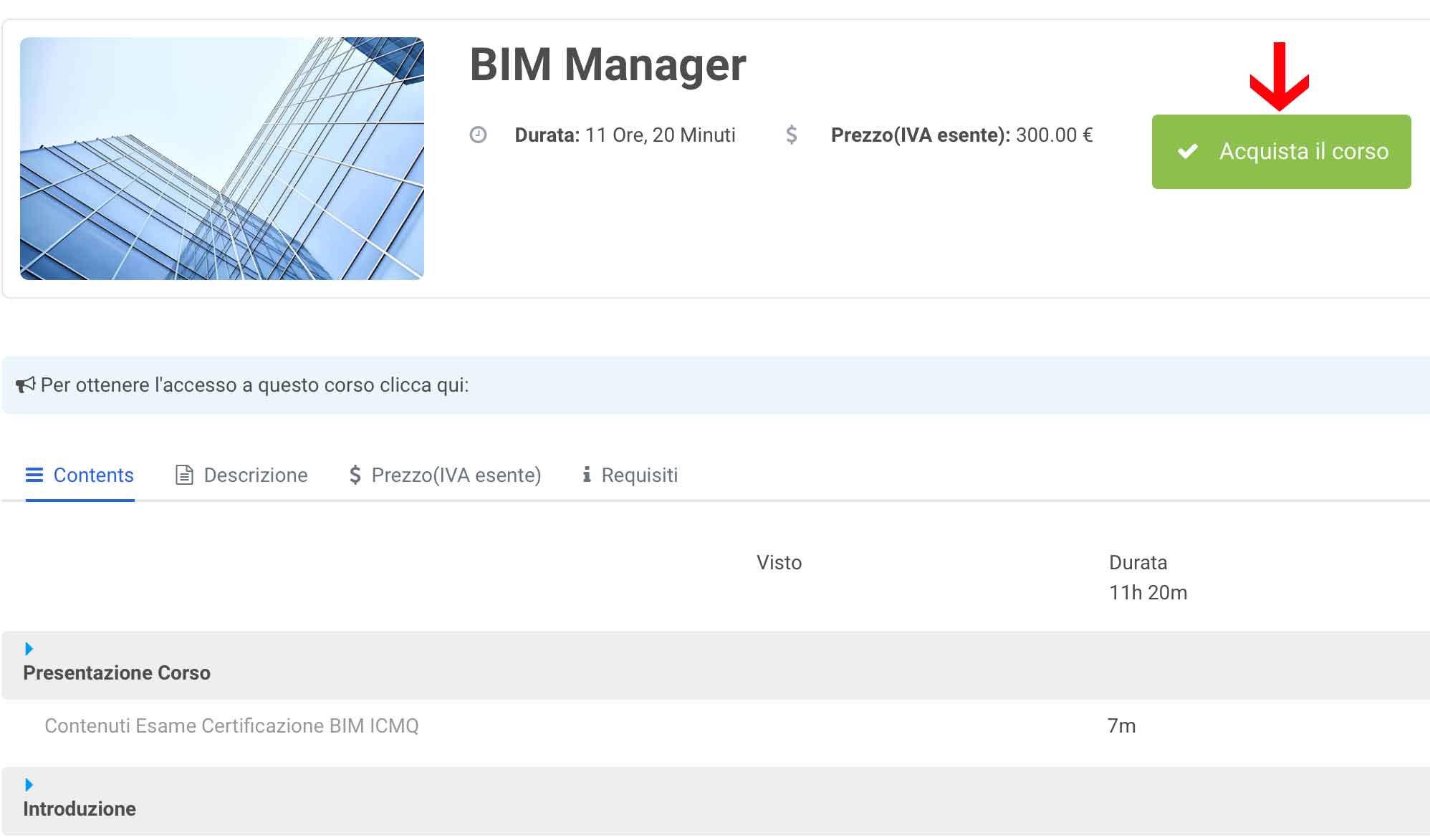
Task: Click the list icon on the Contents tab
Action: [x=34, y=475]
